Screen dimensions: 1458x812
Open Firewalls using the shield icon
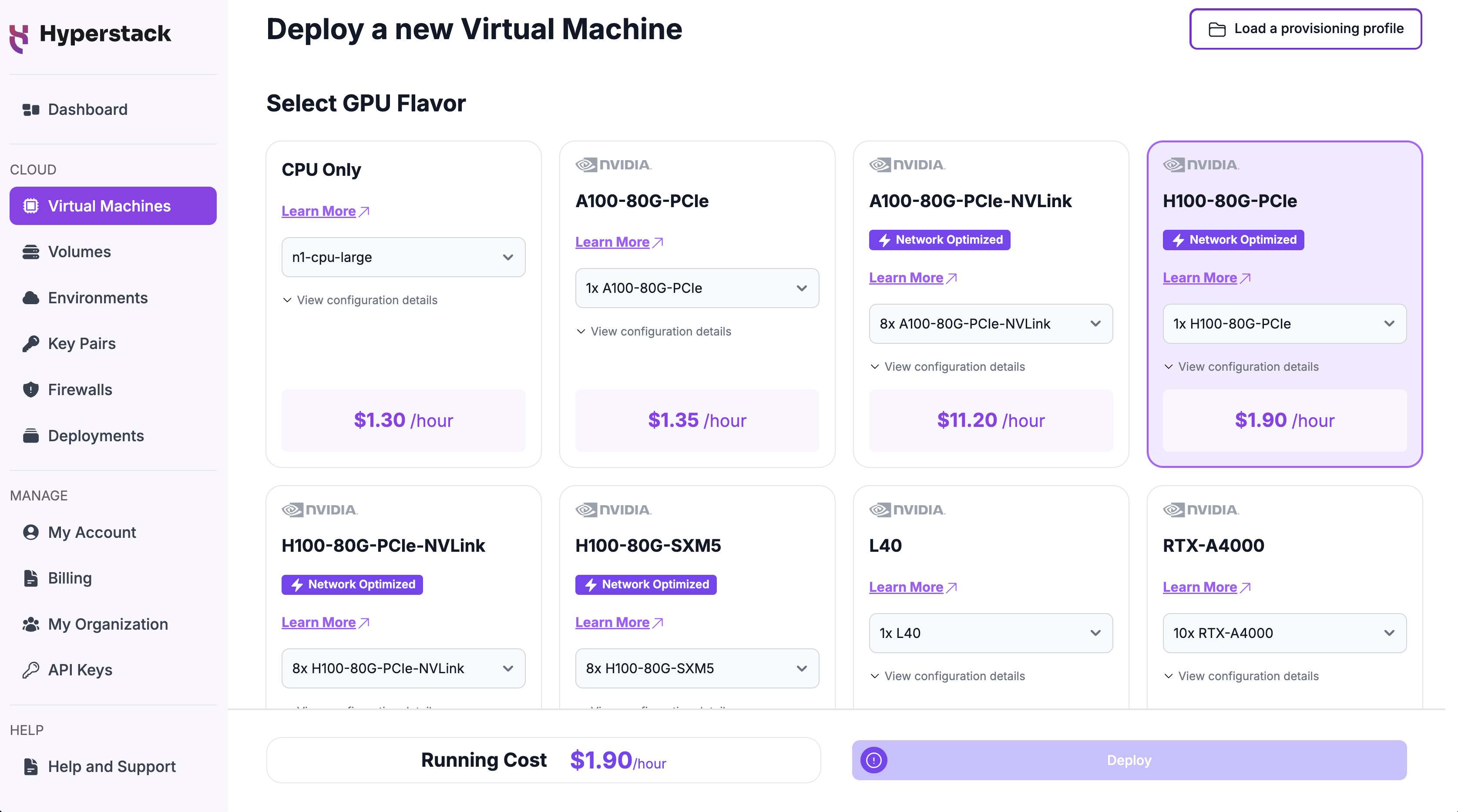tap(31, 389)
